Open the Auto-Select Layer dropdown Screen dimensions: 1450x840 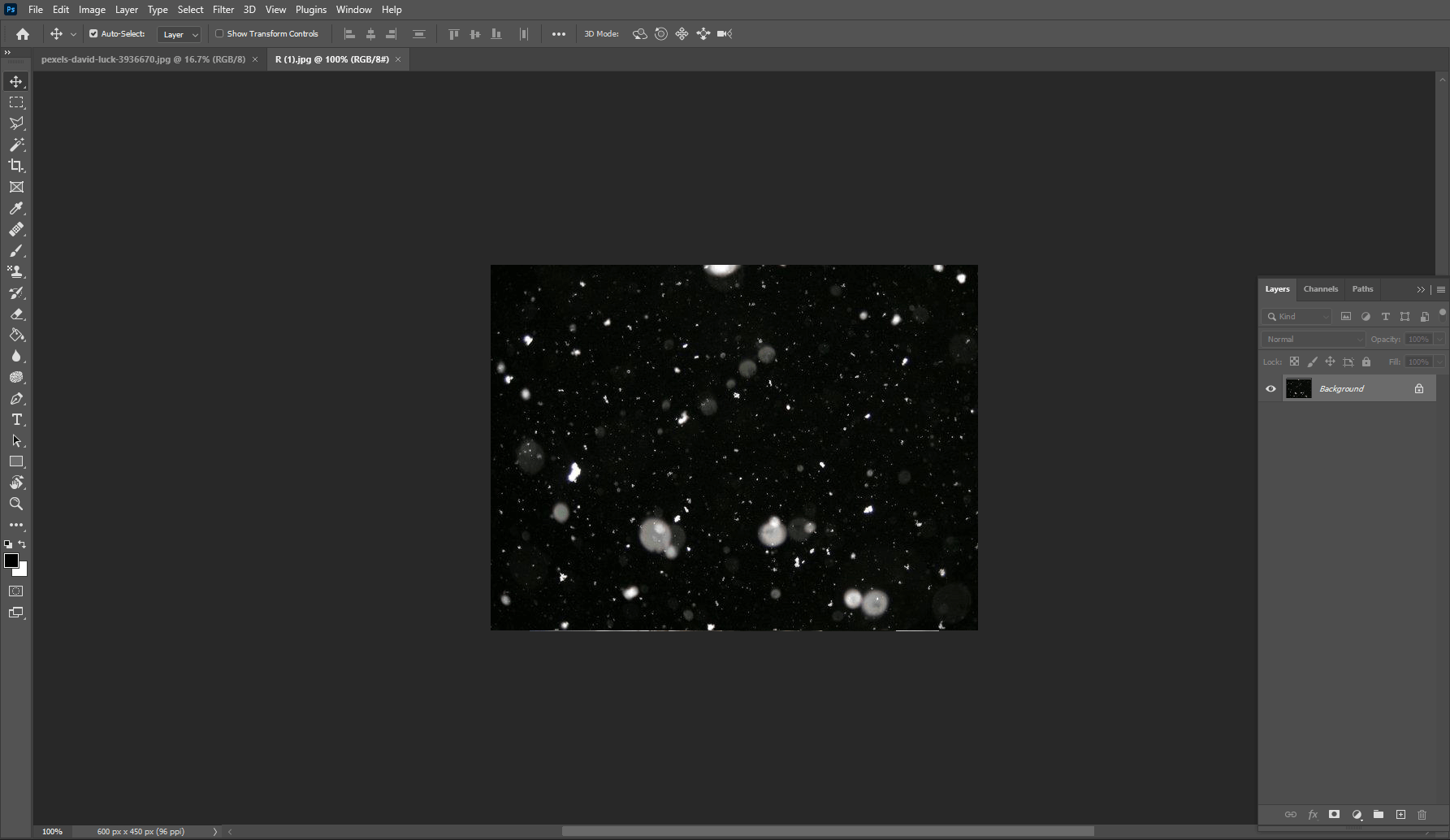179,34
